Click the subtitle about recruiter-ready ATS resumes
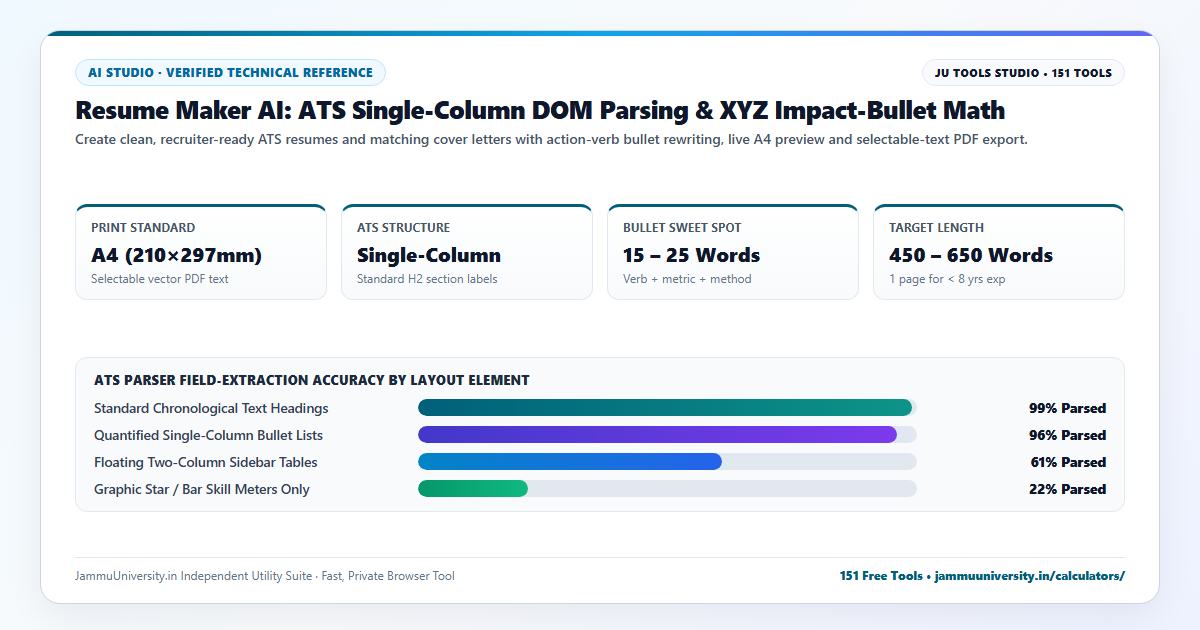1200x630 pixels. [x=551, y=140]
